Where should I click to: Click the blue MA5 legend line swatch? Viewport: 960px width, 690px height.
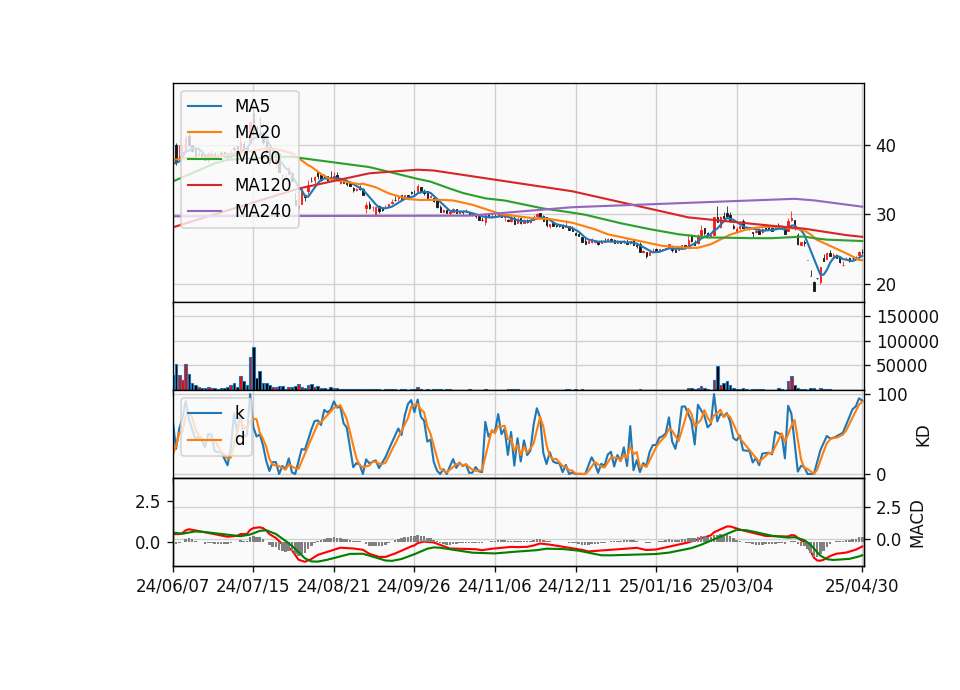tap(204, 107)
